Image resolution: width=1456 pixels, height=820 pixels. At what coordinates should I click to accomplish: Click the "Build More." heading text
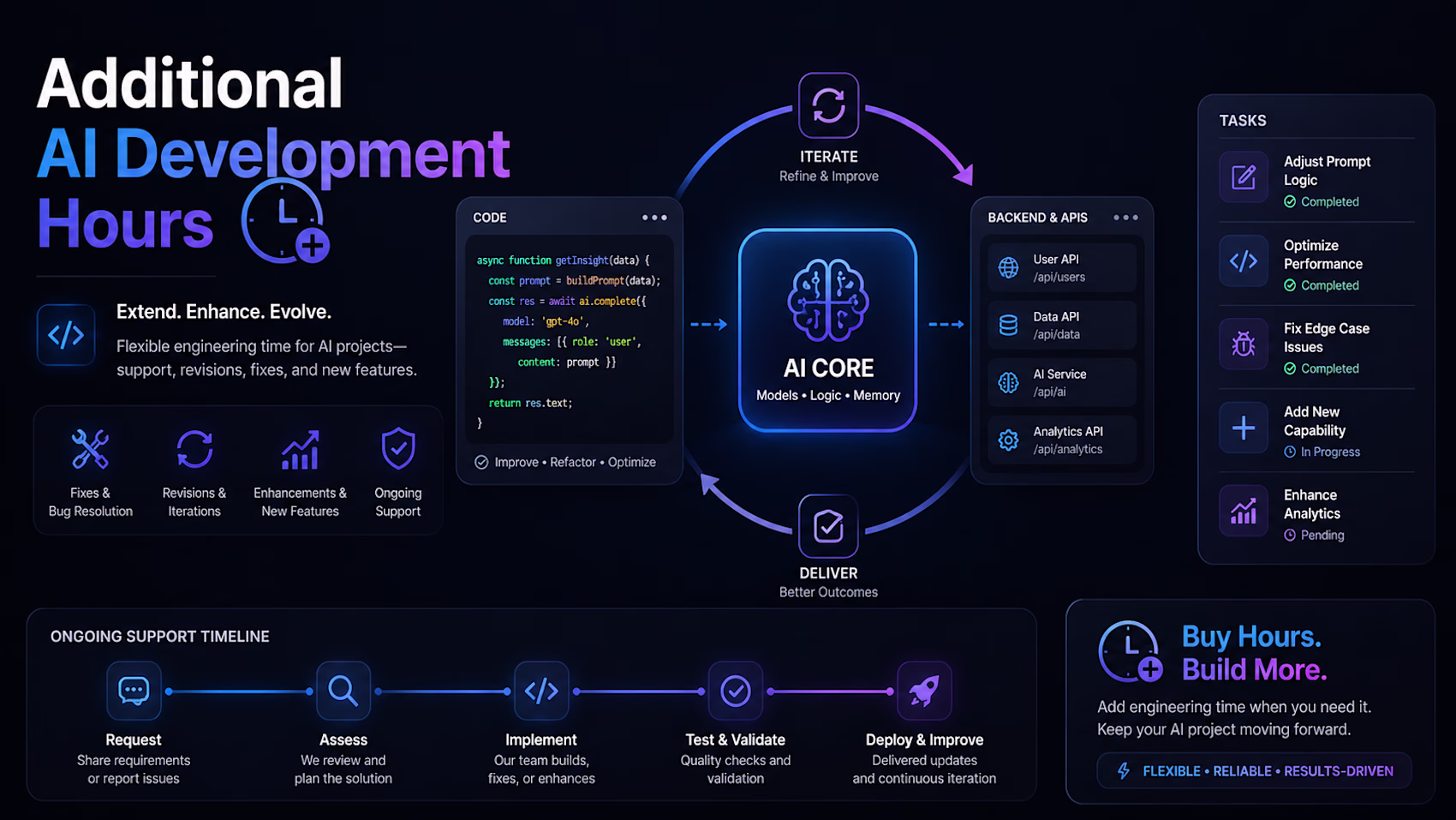[x=1255, y=670]
